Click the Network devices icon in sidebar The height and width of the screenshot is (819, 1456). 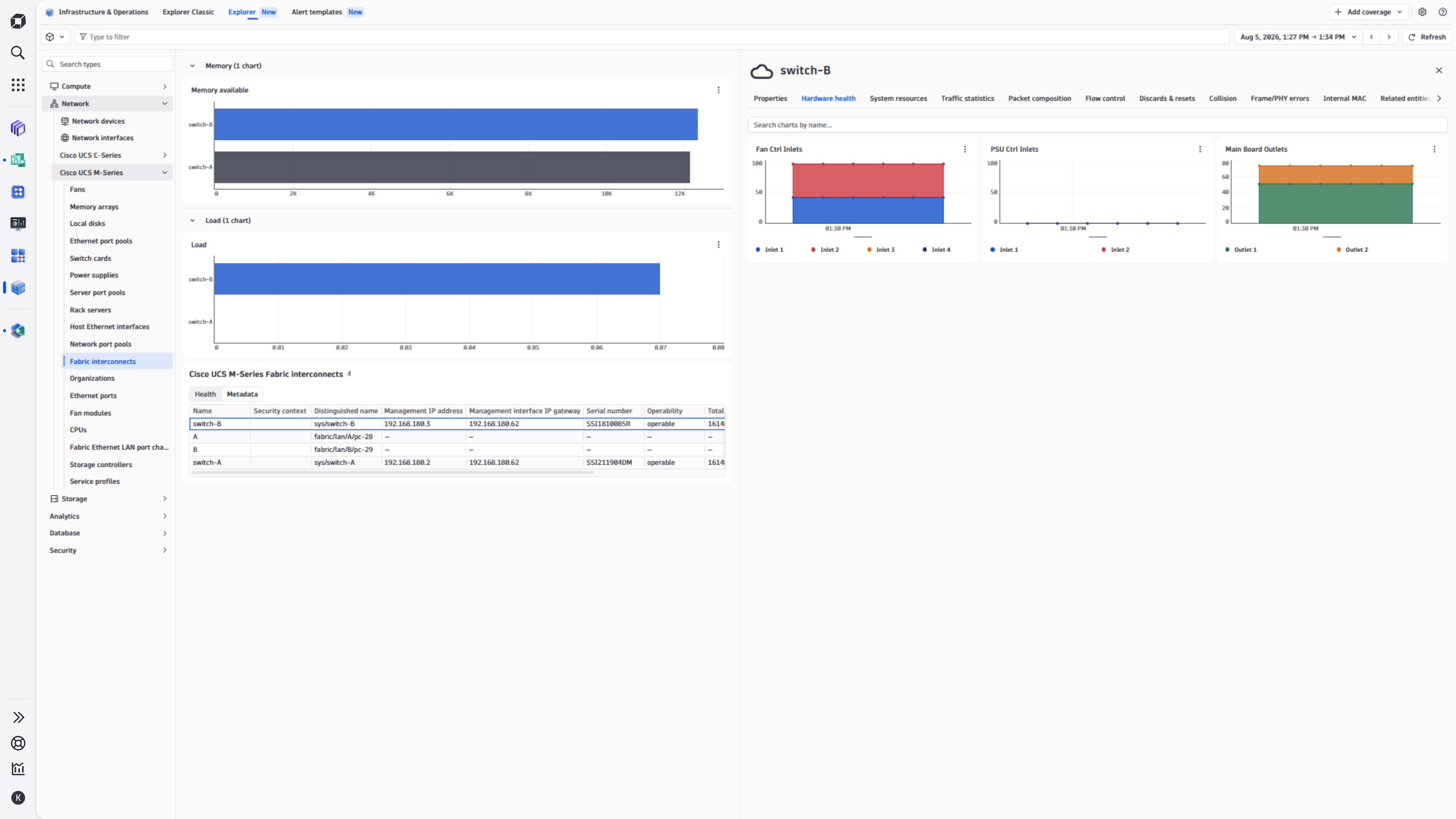tap(65, 121)
